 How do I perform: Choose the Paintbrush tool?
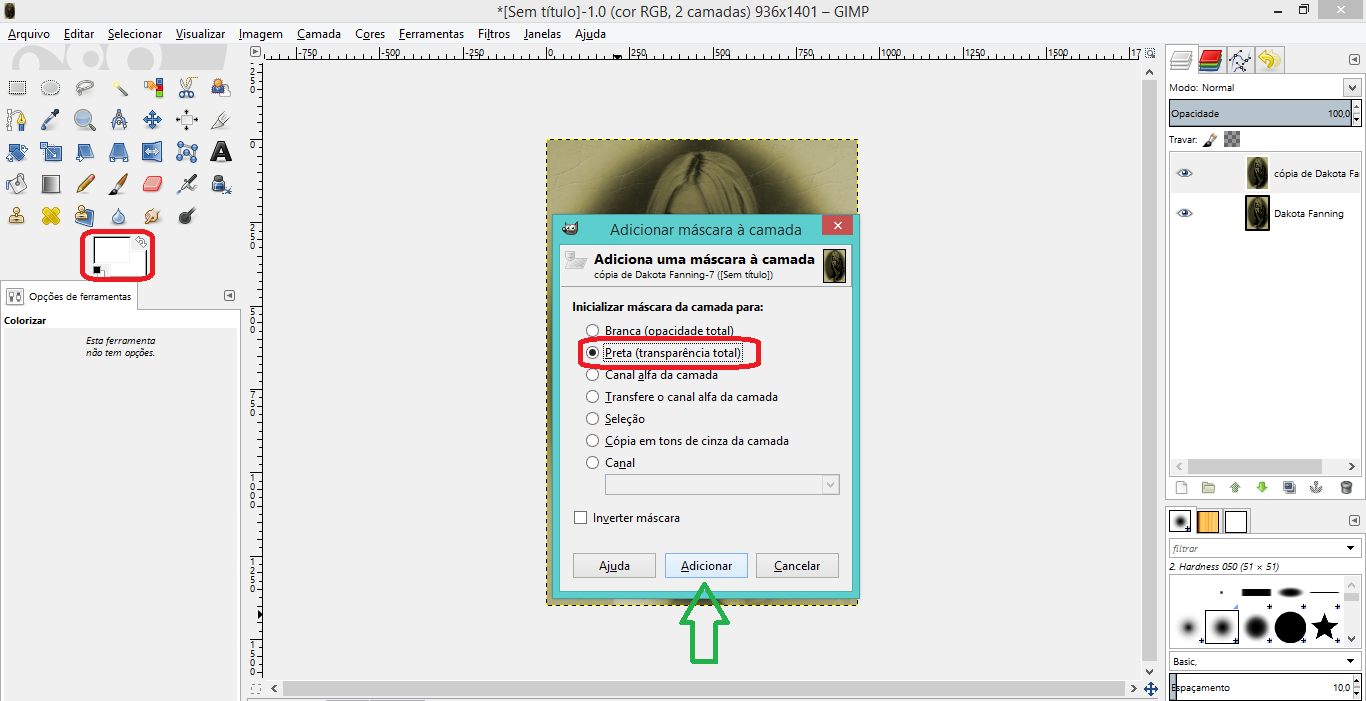click(118, 184)
